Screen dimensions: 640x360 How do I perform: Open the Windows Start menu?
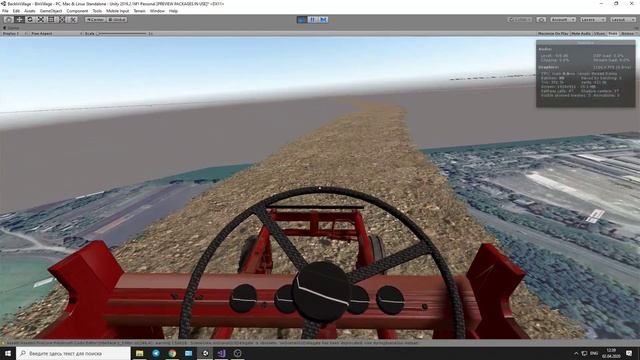pyautogui.click(x=8, y=353)
